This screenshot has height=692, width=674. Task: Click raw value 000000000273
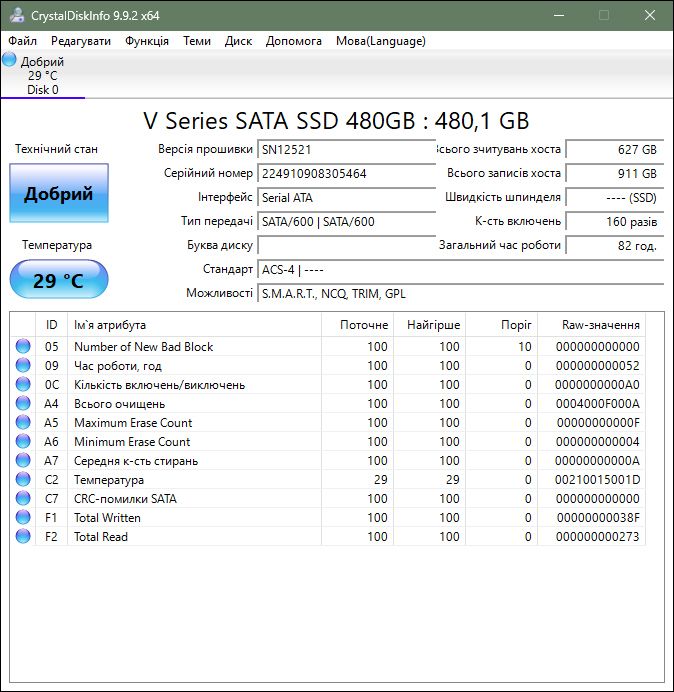point(598,537)
